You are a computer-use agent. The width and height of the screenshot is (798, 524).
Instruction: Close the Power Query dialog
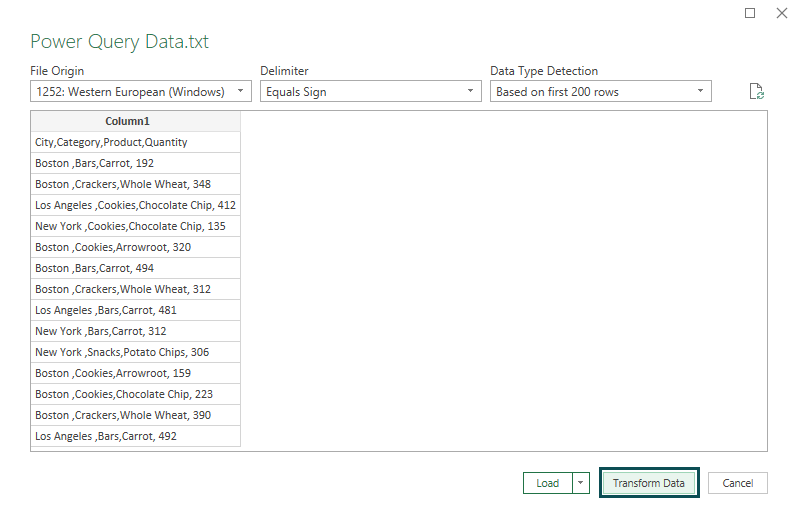point(782,13)
